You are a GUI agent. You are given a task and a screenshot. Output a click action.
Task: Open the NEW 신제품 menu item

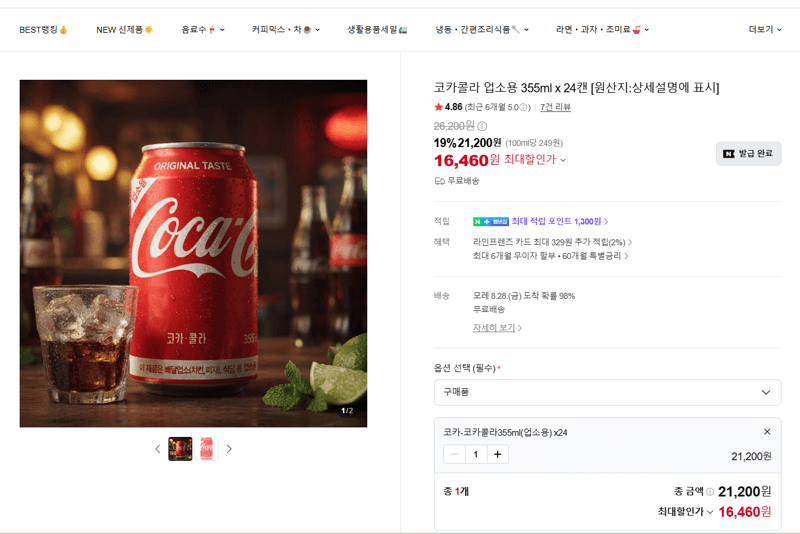pos(124,30)
